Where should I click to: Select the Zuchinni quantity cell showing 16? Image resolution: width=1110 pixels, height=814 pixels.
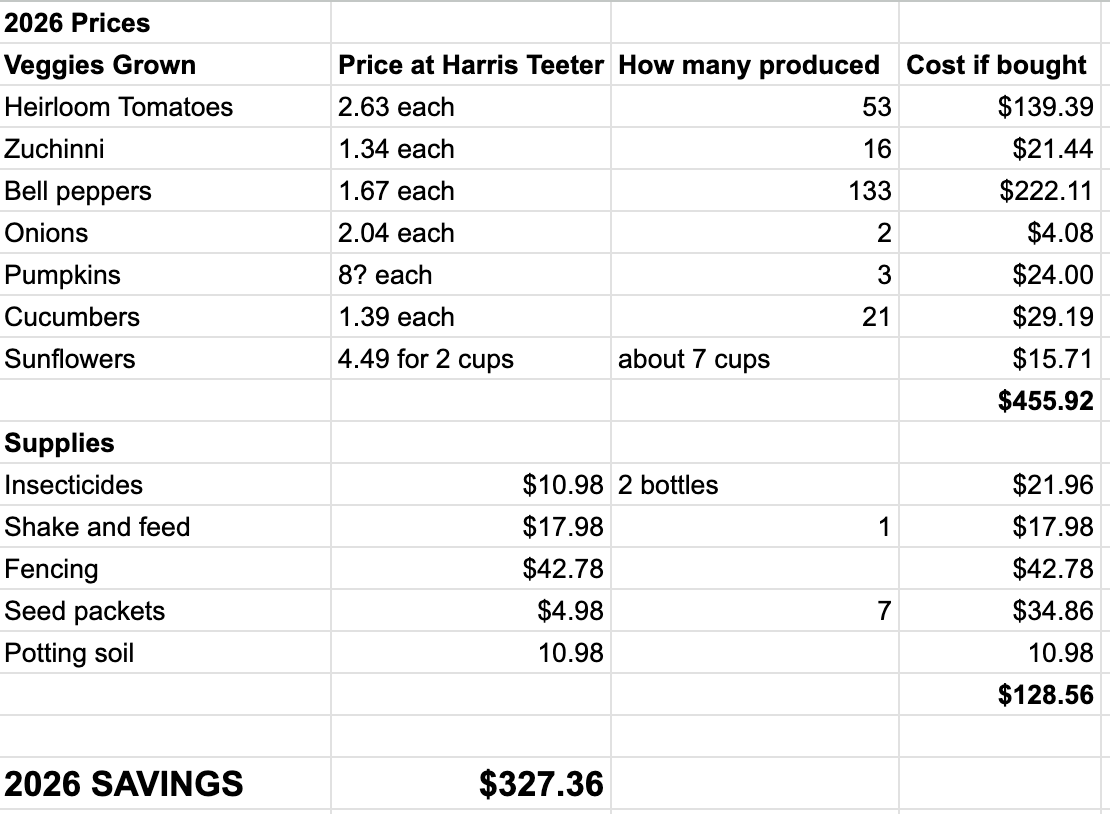[x=755, y=149]
